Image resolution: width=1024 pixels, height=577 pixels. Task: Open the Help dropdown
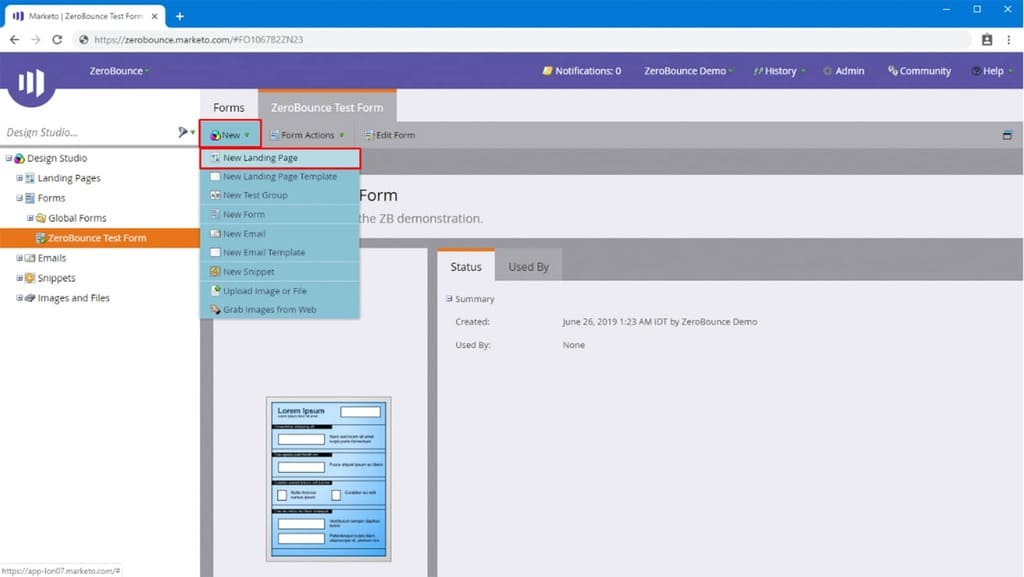point(992,70)
